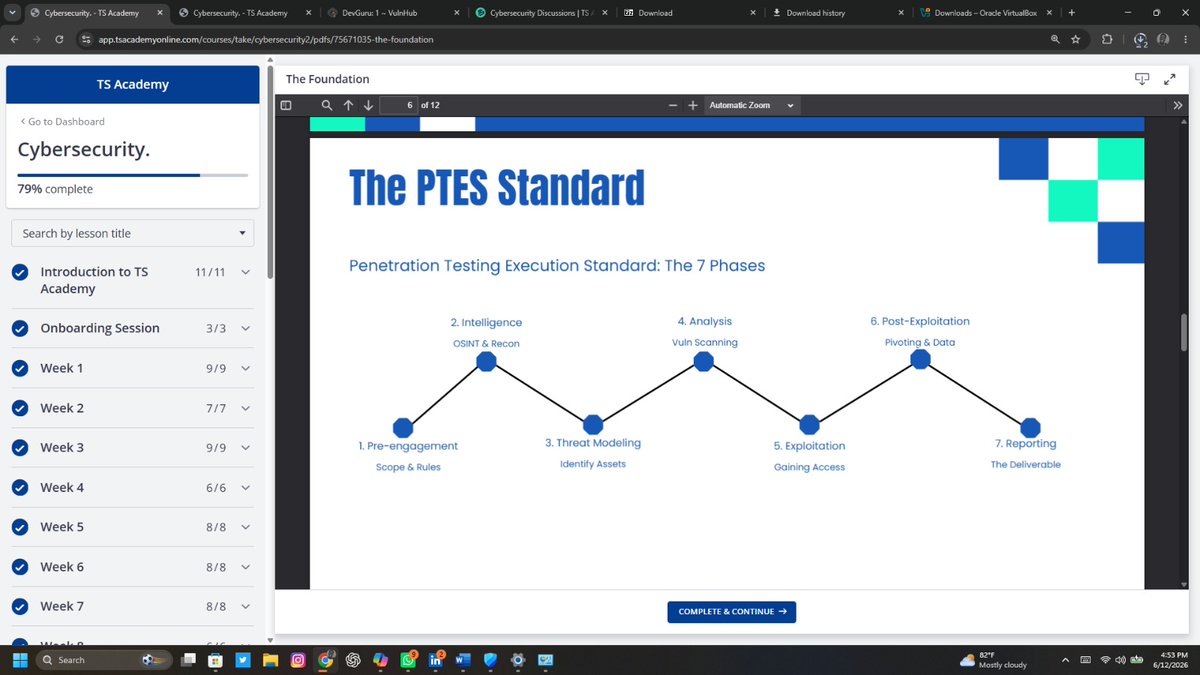This screenshot has width=1200, height=675.
Task: Click the PDF page number field
Action: (398, 105)
